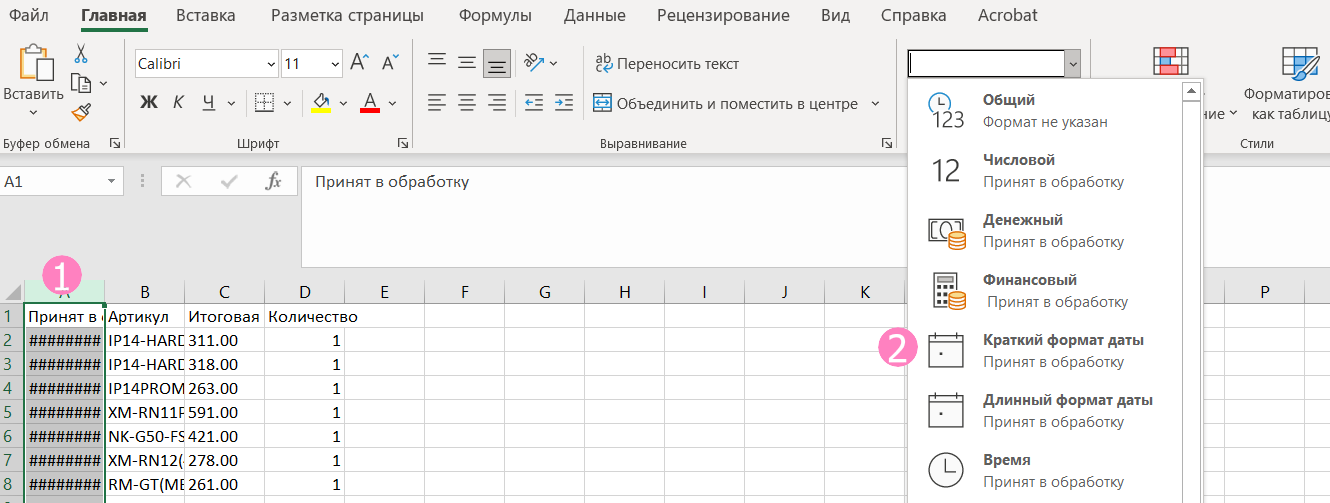Viewport: 1330px width, 503px height.
Task: Align text right
Action: pyautogui.click(x=496, y=102)
